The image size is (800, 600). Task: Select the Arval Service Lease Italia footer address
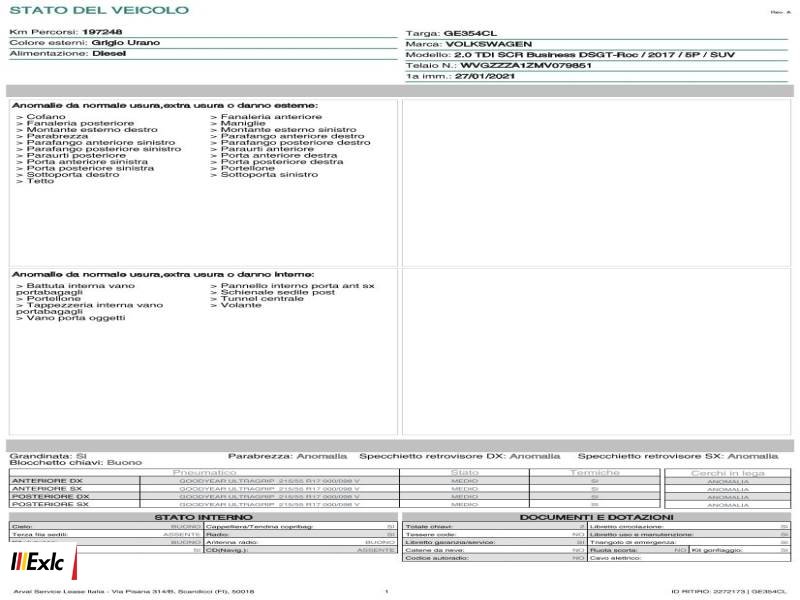[x=134, y=592]
